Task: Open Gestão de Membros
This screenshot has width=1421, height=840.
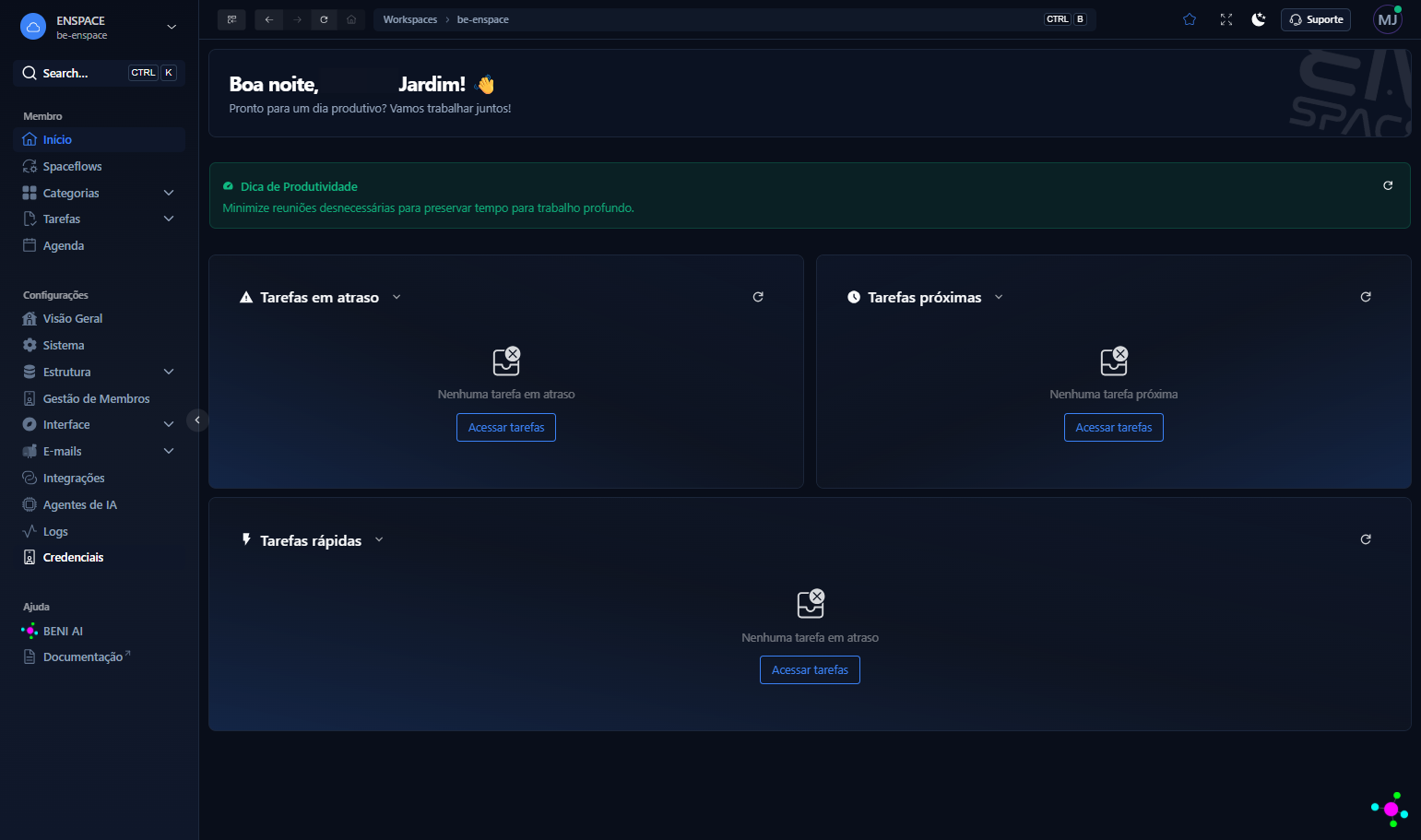Action: click(100, 398)
